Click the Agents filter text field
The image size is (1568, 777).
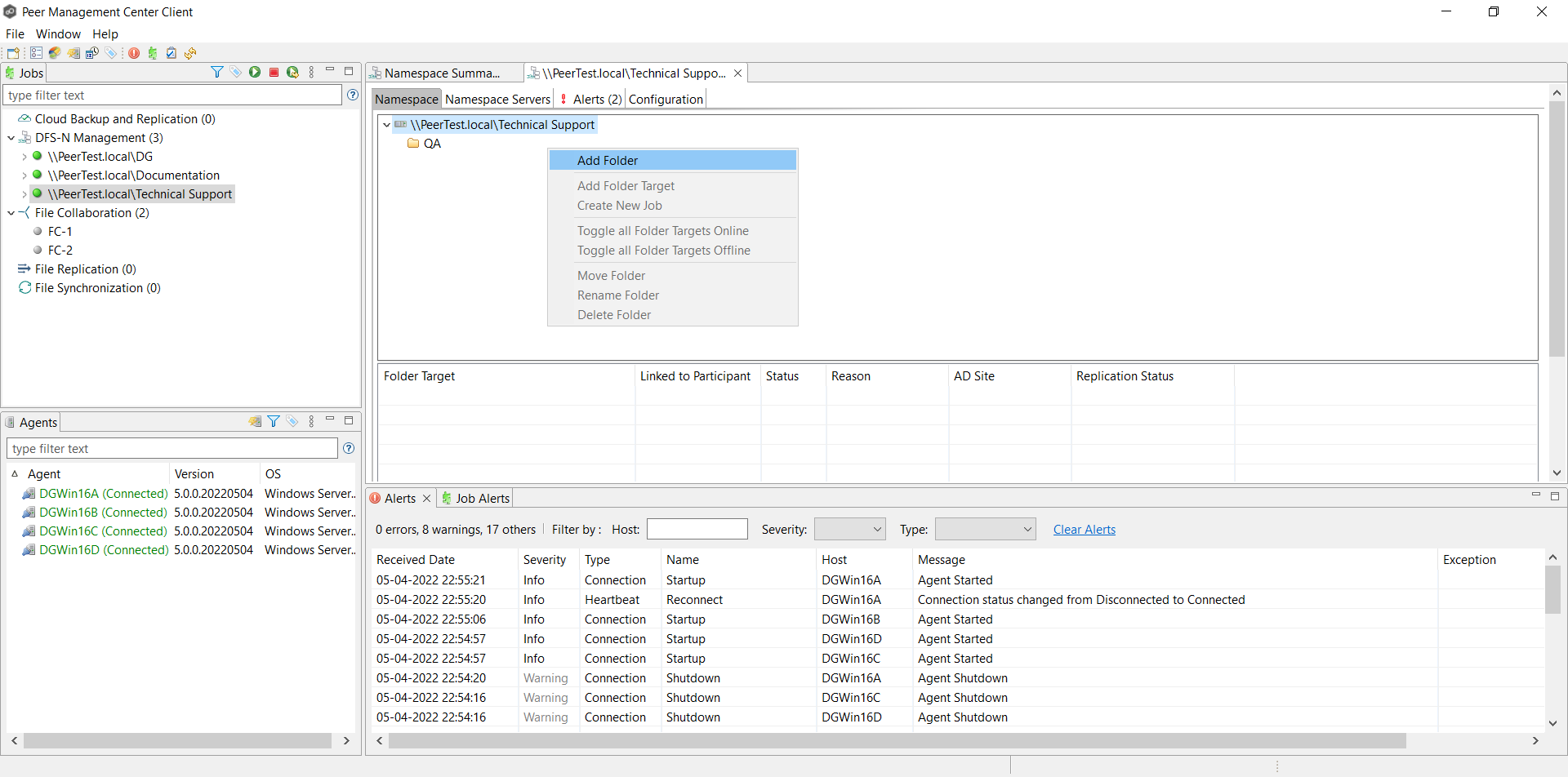pyautogui.click(x=172, y=448)
